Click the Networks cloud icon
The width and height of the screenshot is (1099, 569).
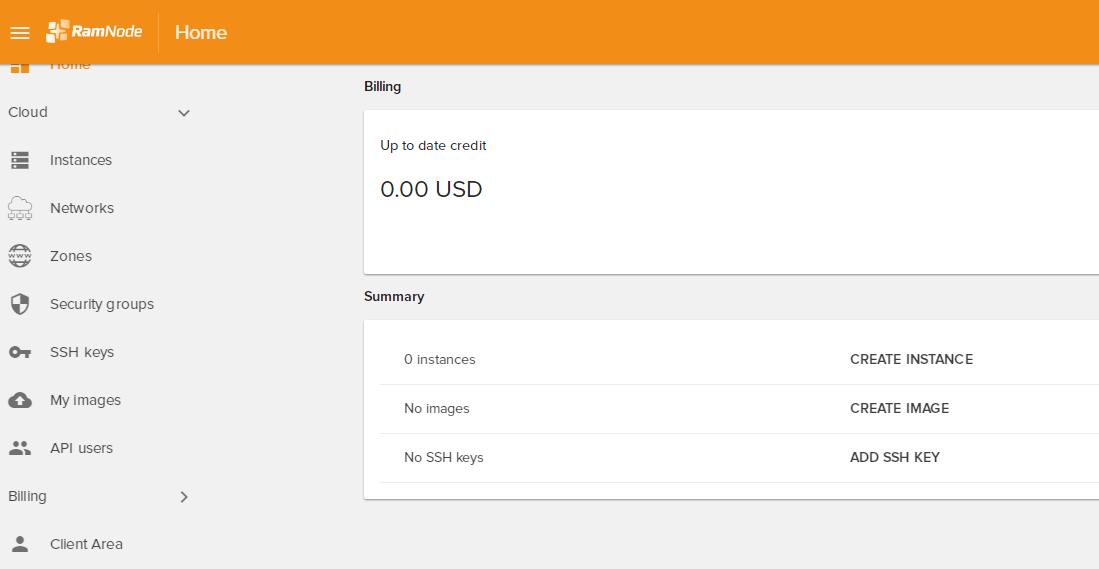(20, 208)
